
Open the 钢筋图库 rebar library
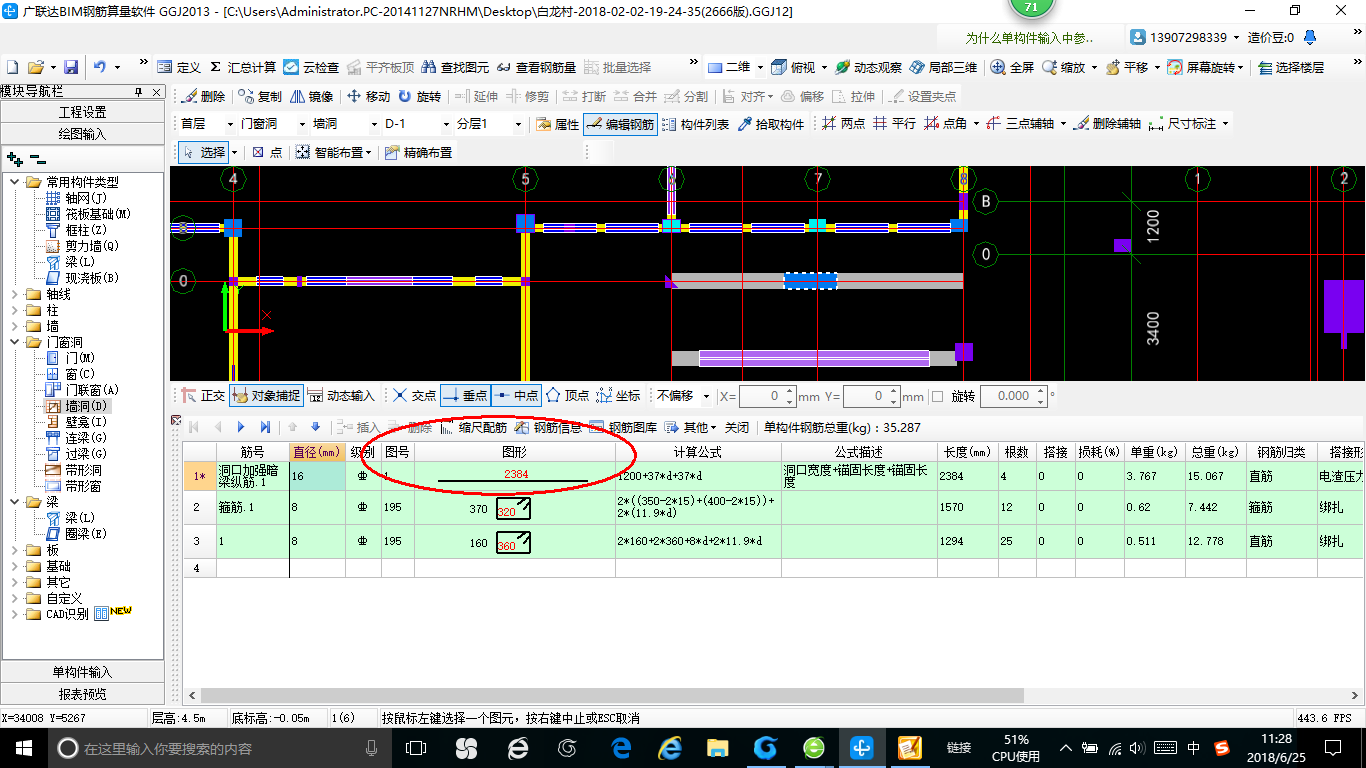pyautogui.click(x=623, y=427)
